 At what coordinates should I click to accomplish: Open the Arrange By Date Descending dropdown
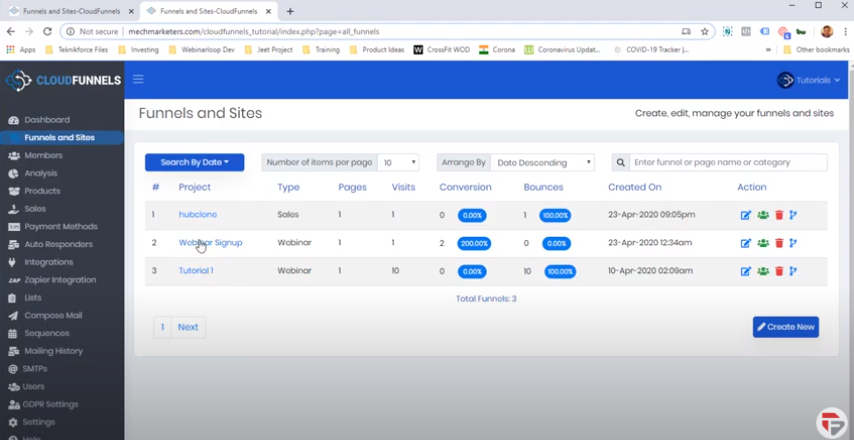tap(542, 162)
